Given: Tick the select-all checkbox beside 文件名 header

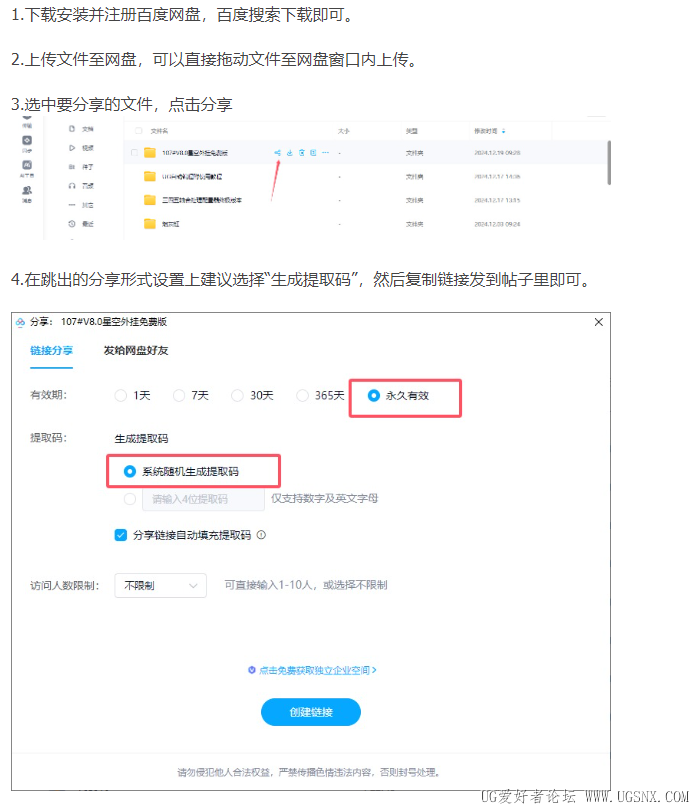Looking at the screenshot, I should pyautogui.click(x=138, y=131).
